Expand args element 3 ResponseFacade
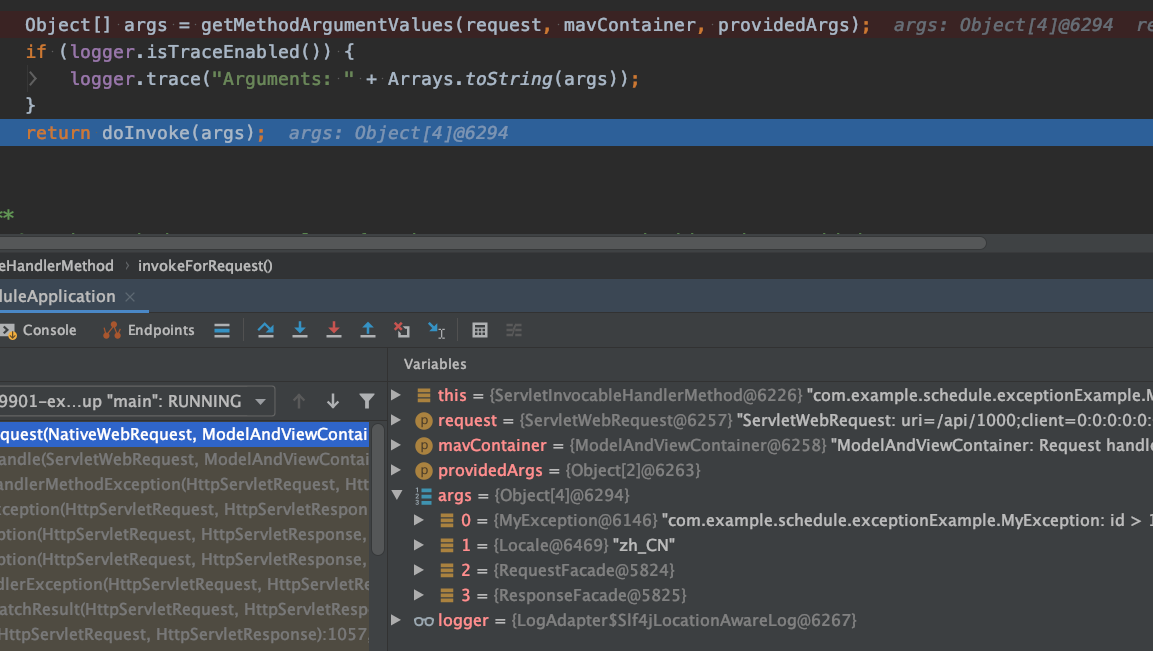This screenshot has width=1153, height=651. point(419,595)
